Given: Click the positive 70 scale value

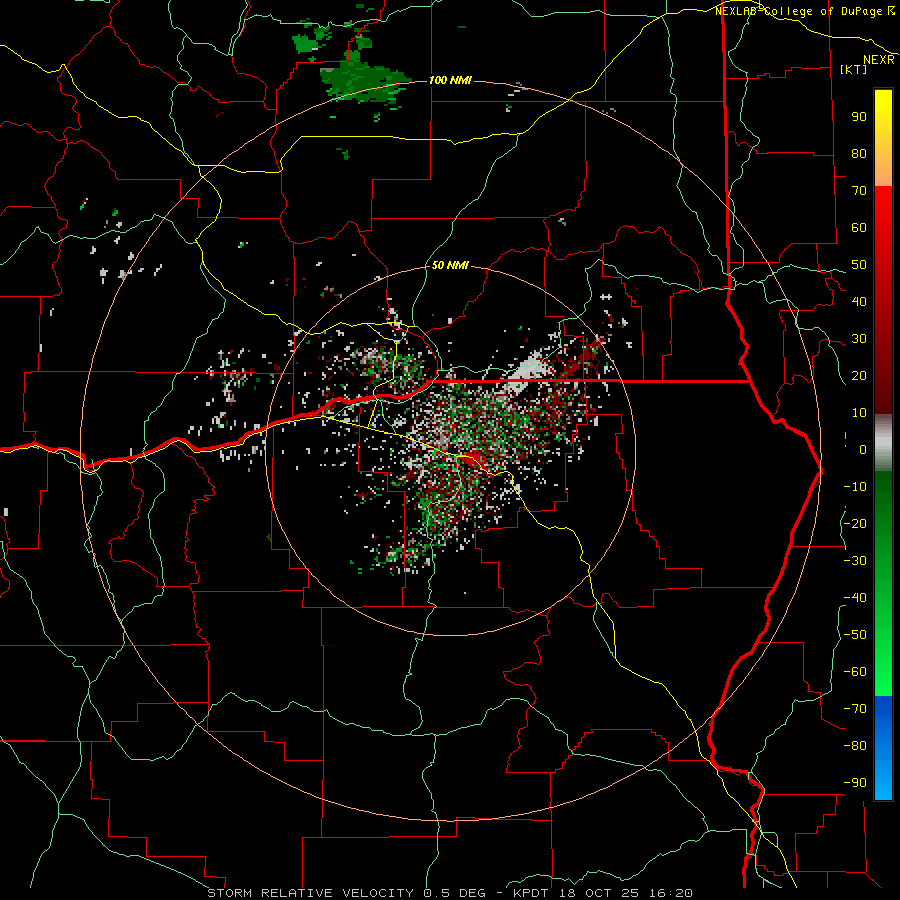Looking at the screenshot, I should pos(859,191).
